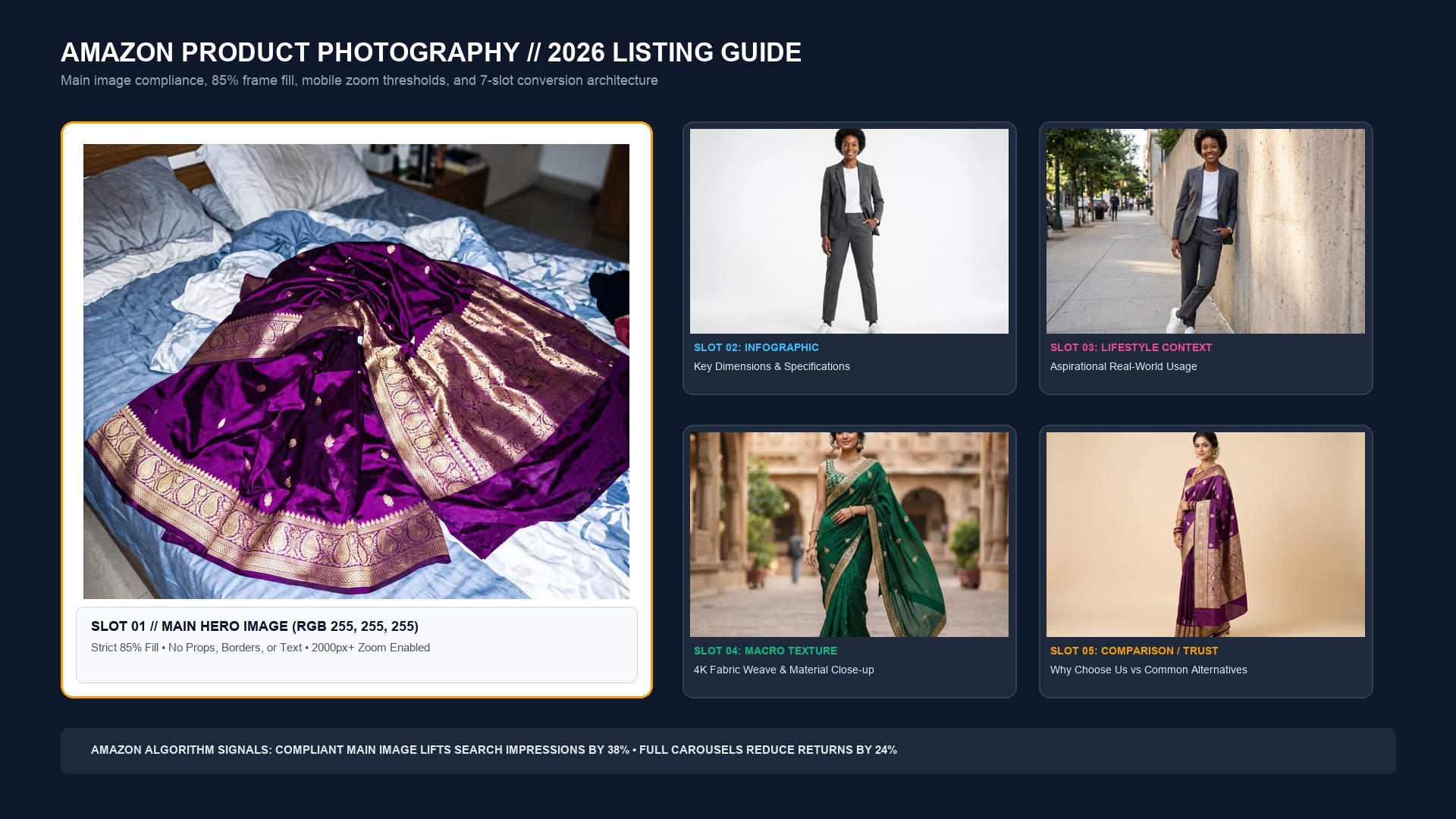Click '4K Fabric Weave & Material Close-up' text
1456x819 pixels.
click(x=783, y=670)
